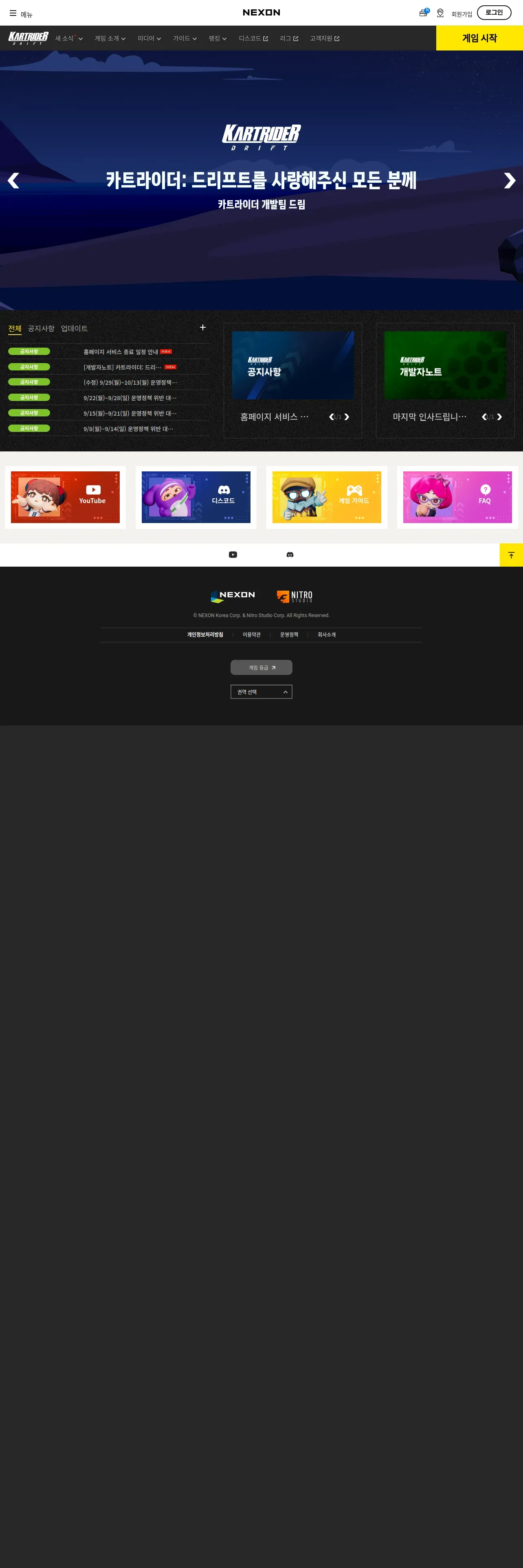Image resolution: width=523 pixels, height=1568 pixels.
Task: Select the 업데이트 news tab
Action: (74, 328)
